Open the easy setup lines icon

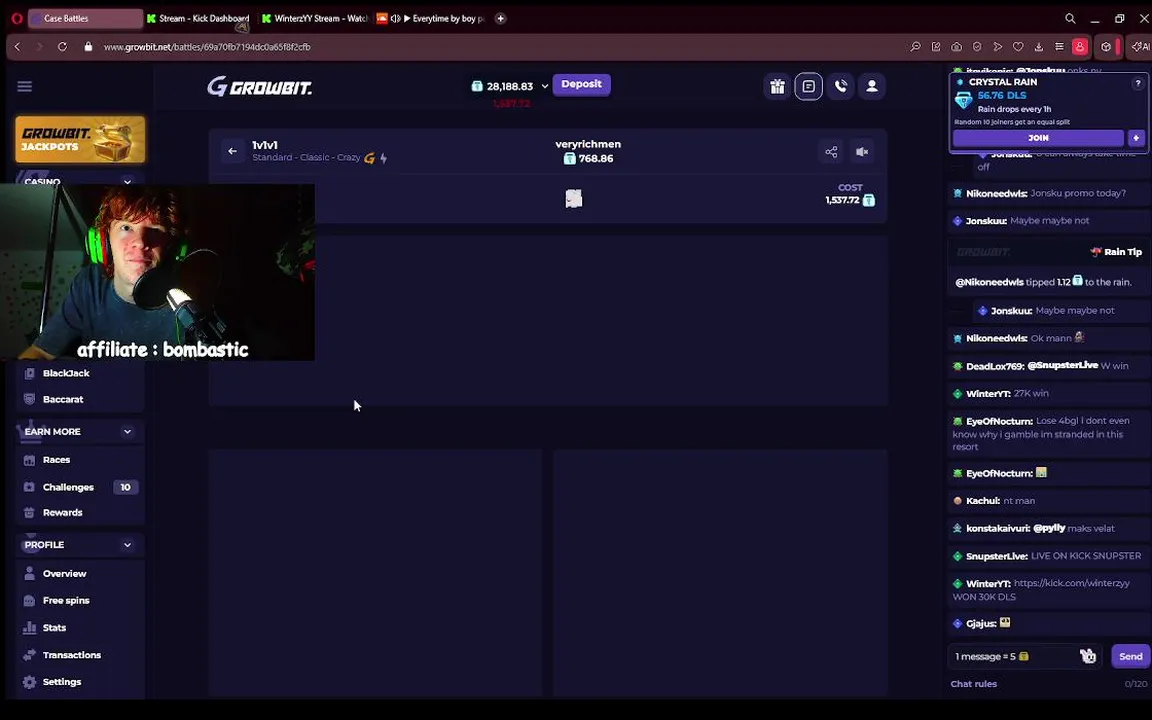pyautogui.click(x=1059, y=46)
